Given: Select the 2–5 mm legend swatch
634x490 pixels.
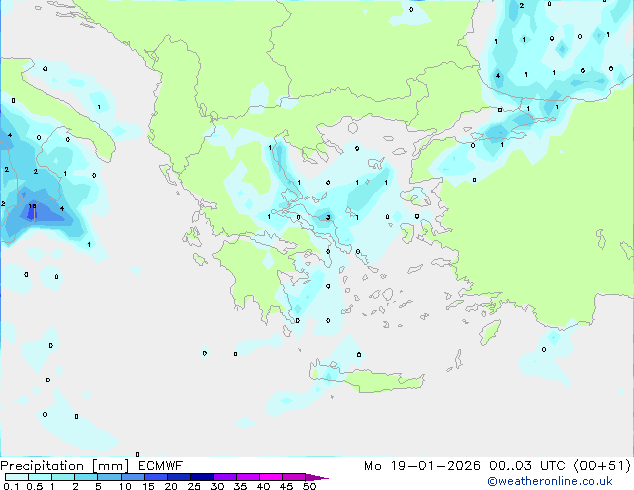Looking at the screenshot, I should (86, 477).
